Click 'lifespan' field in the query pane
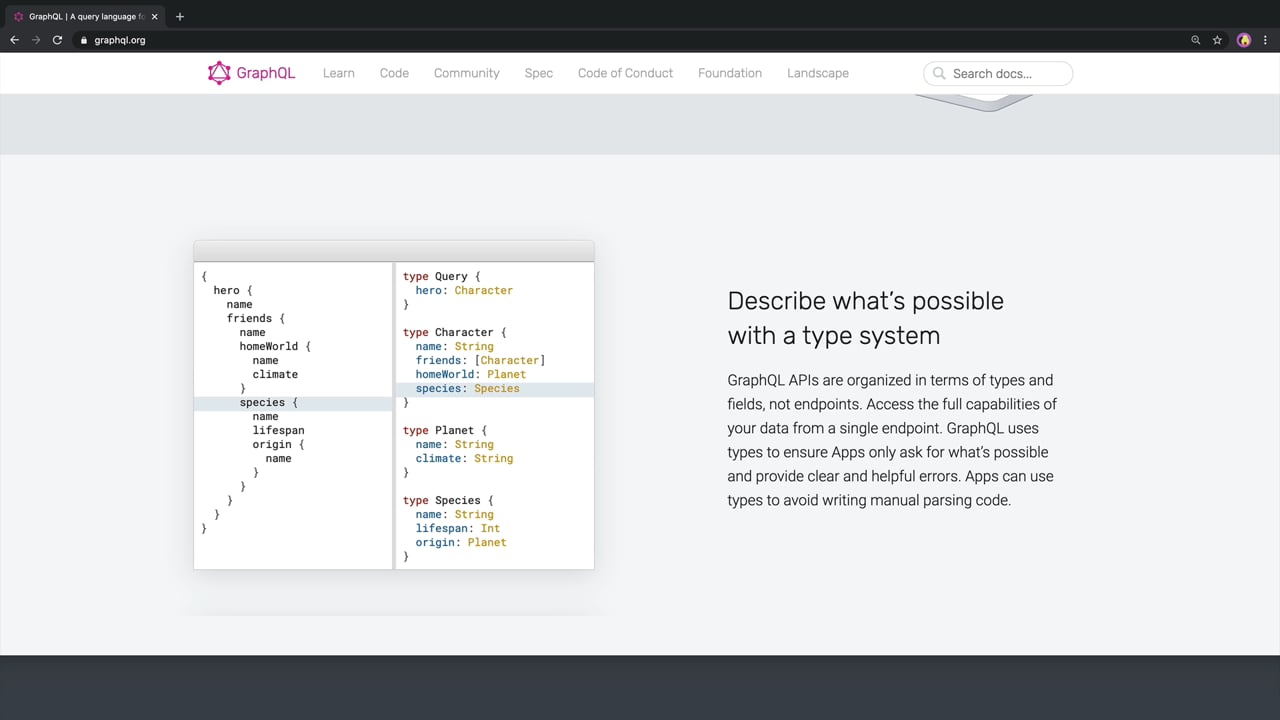This screenshot has width=1280, height=720. click(278, 430)
